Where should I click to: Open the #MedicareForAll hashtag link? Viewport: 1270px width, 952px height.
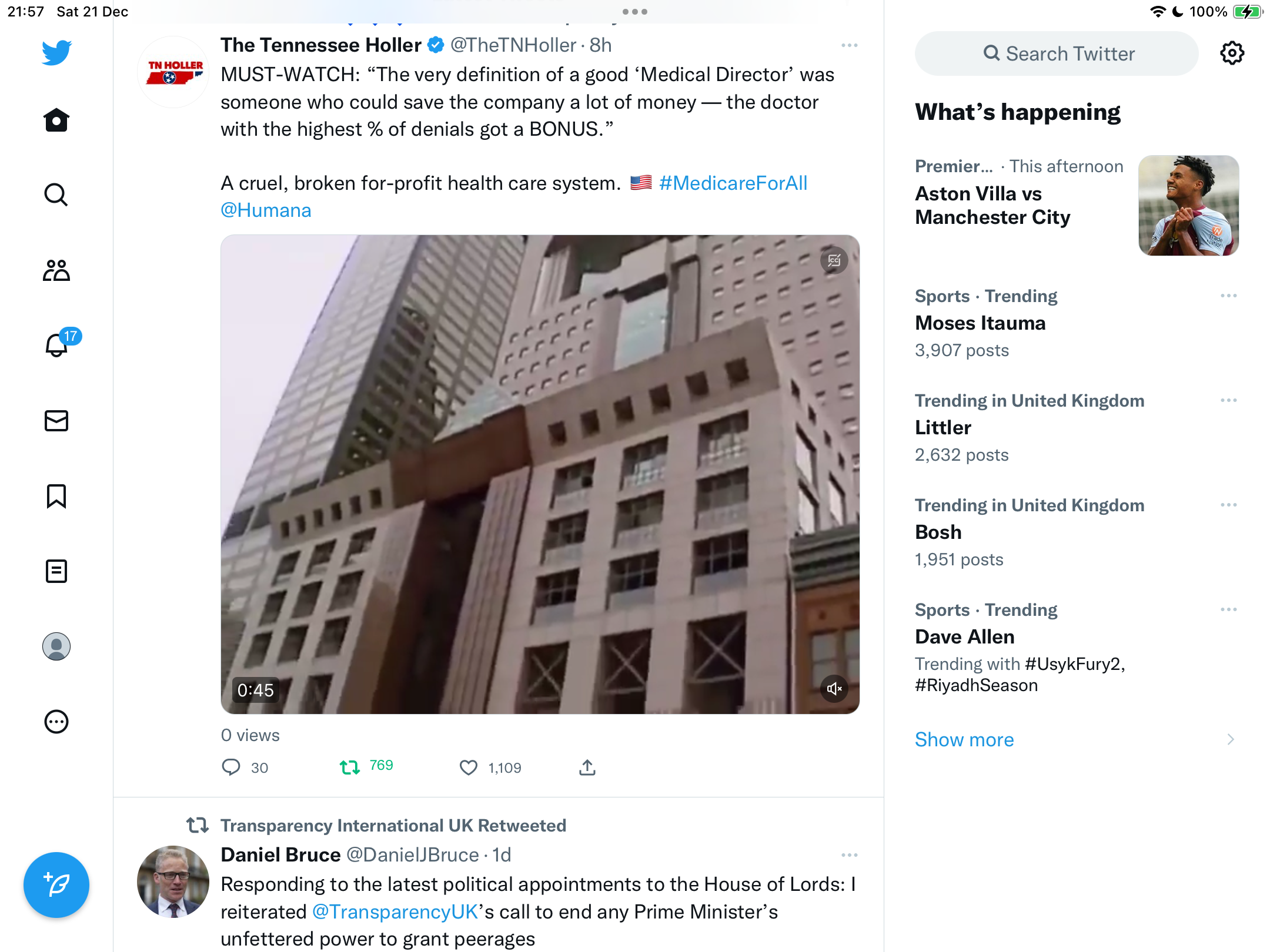click(x=733, y=183)
